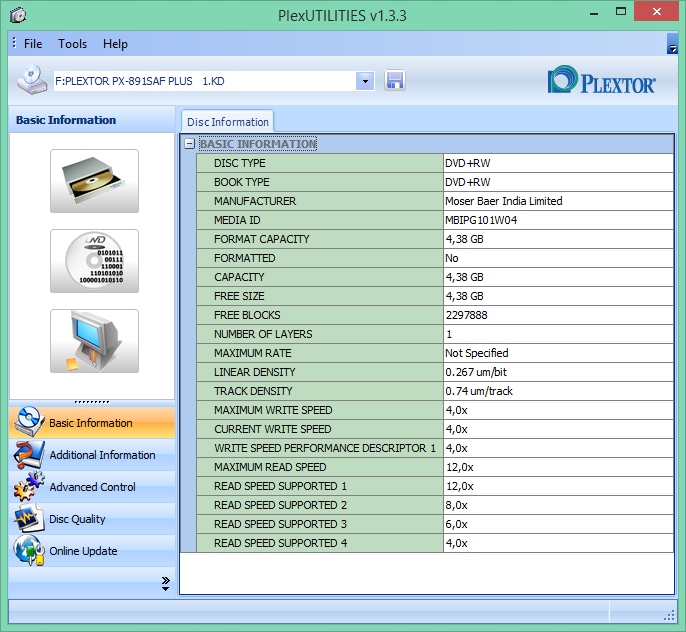Open Online Update section

coord(92,551)
